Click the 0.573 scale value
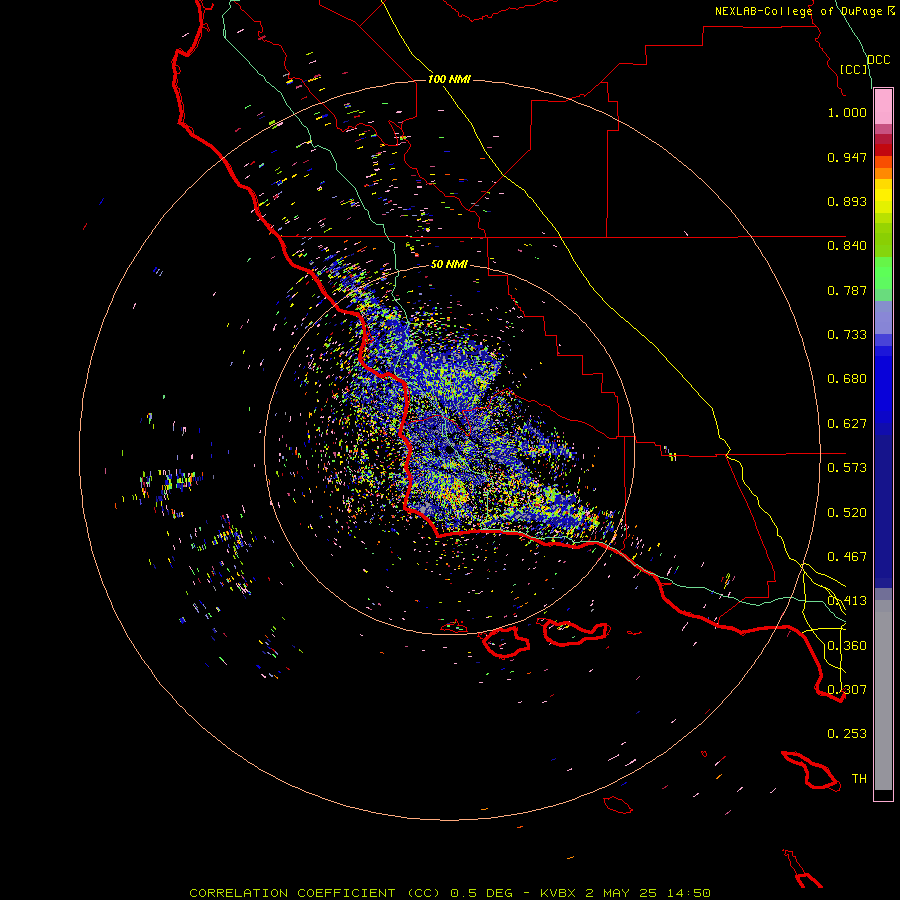This screenshot has width=900, height=900. pyautogui.click(x=847, y=468)
